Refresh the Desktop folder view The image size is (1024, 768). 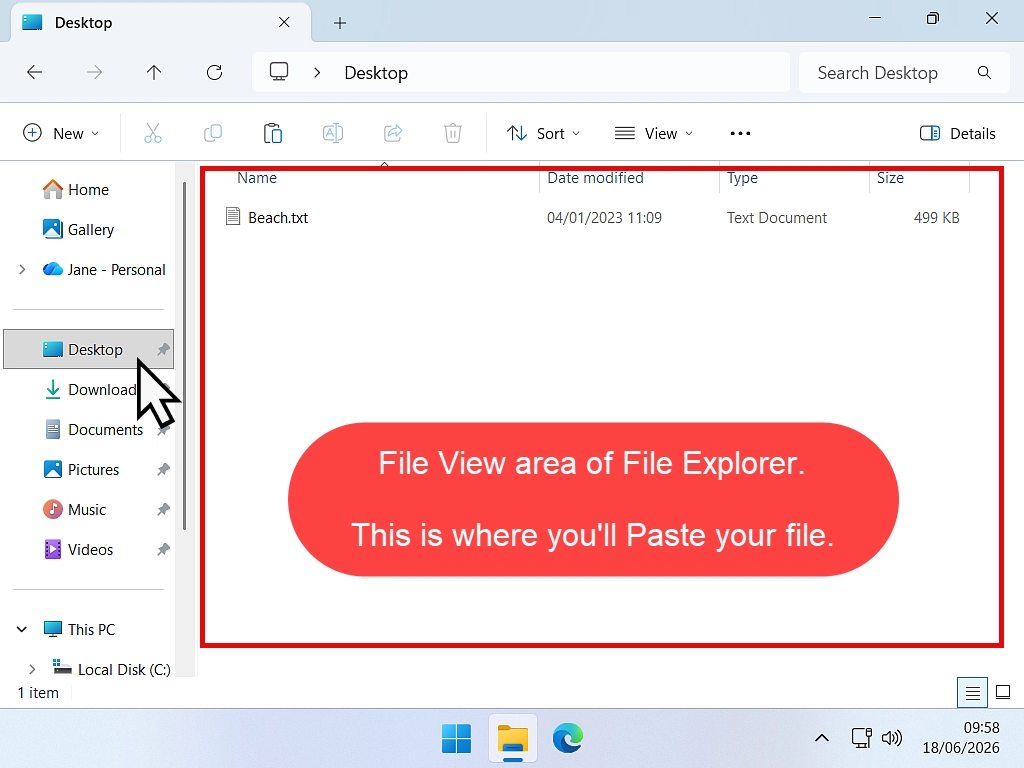tap(214, 72)
